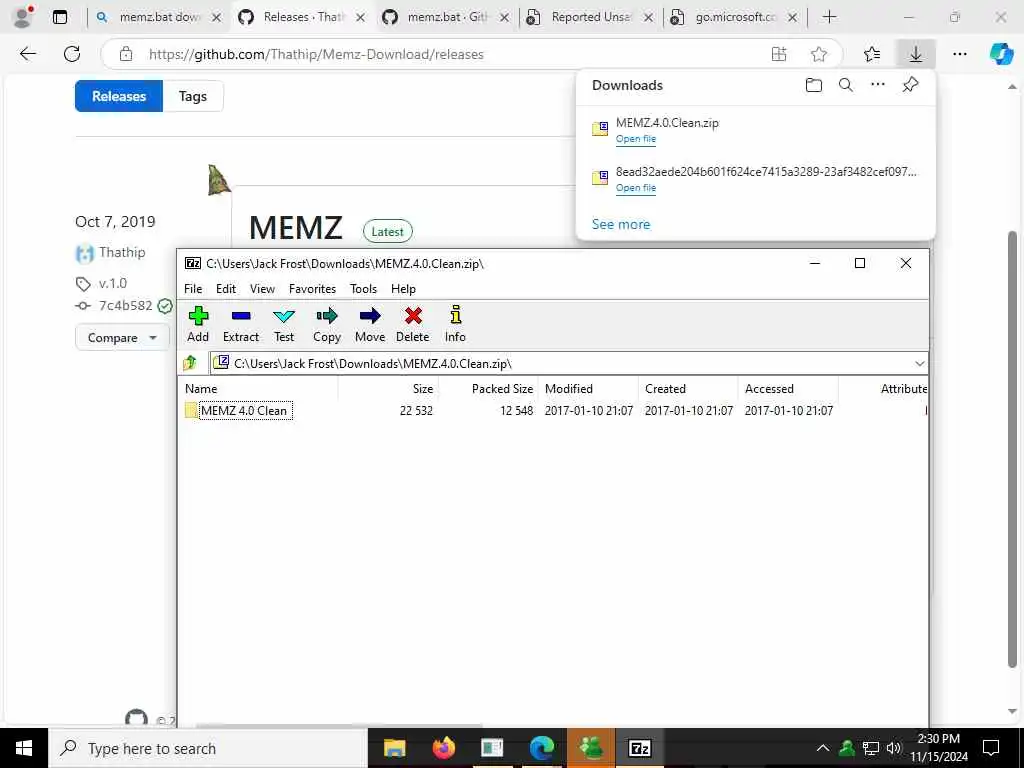The image size is (1024, 768).
Task: Click the Windows taskbar search box
Action: coord(208,748)
